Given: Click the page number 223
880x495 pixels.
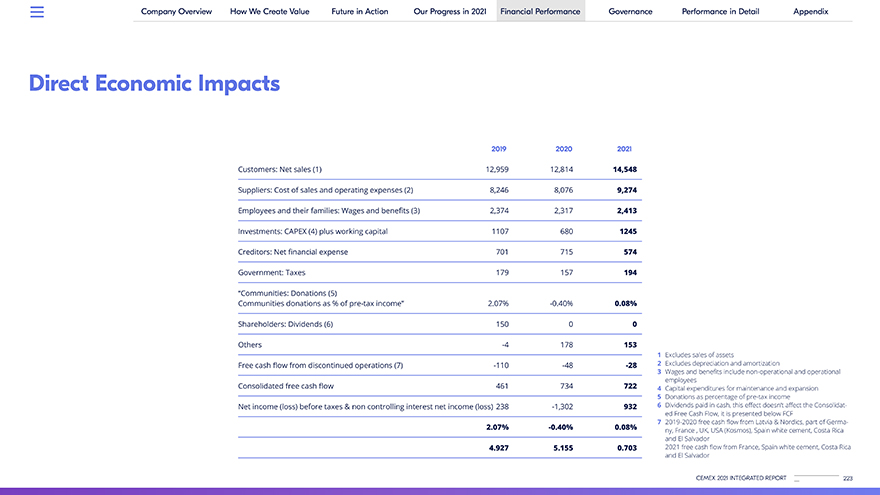Looking at the screenshot, I should (x=847, y=478).
